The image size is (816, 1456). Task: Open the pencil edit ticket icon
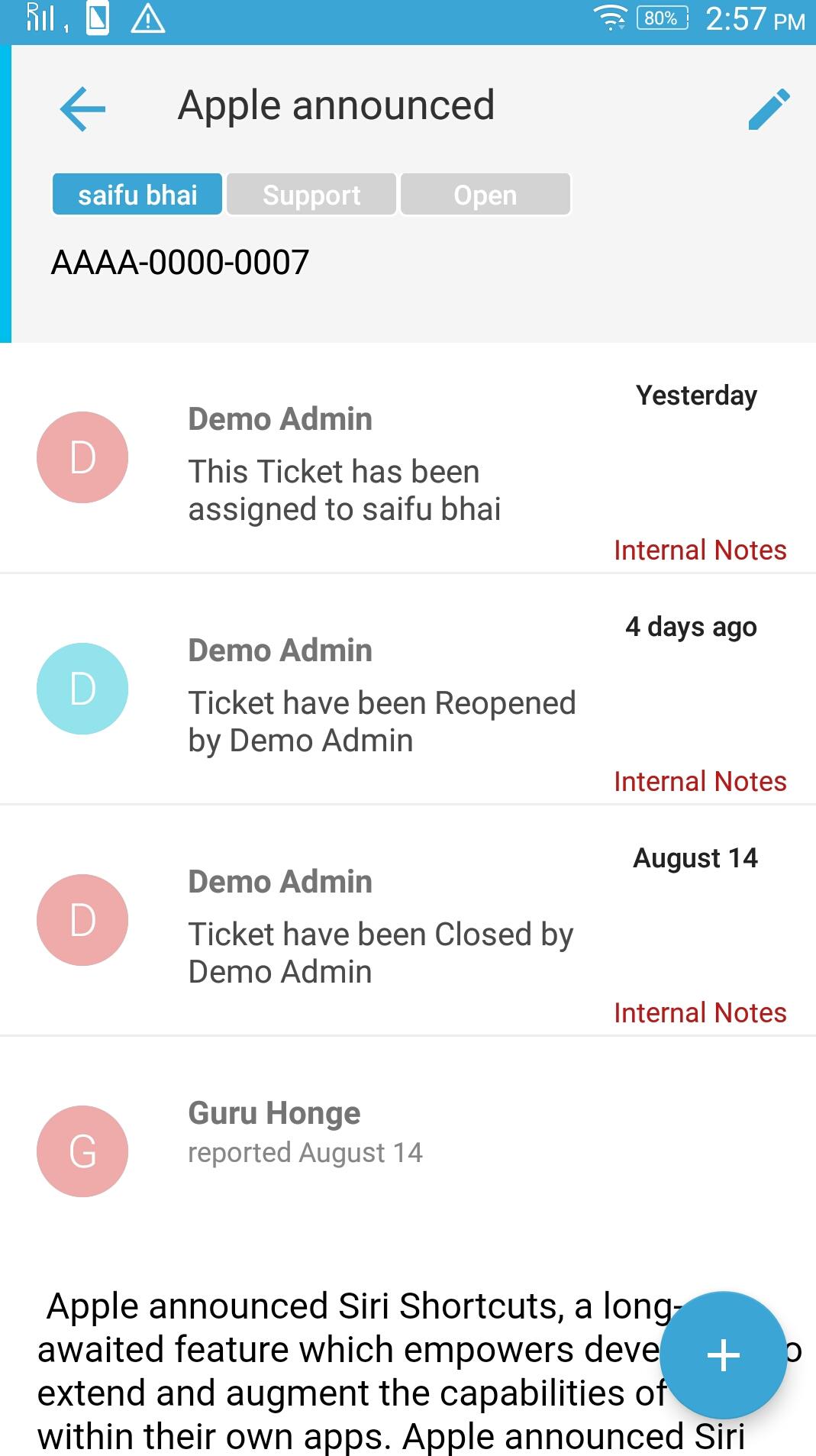click(x=769, y=109)
